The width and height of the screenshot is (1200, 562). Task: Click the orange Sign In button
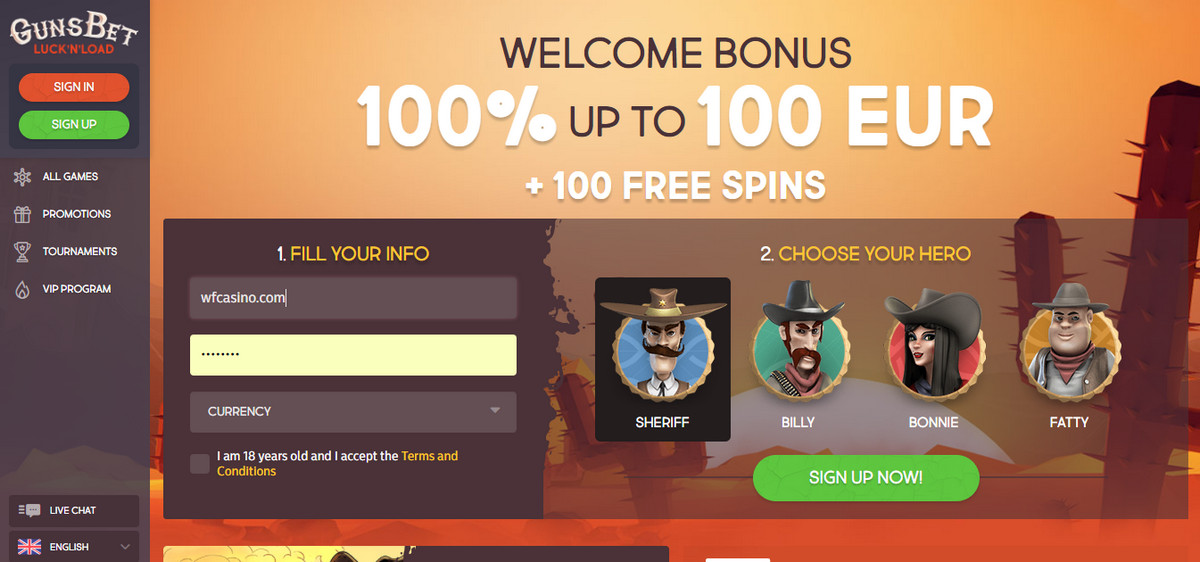pyautogui.click(x=74, y=87)
